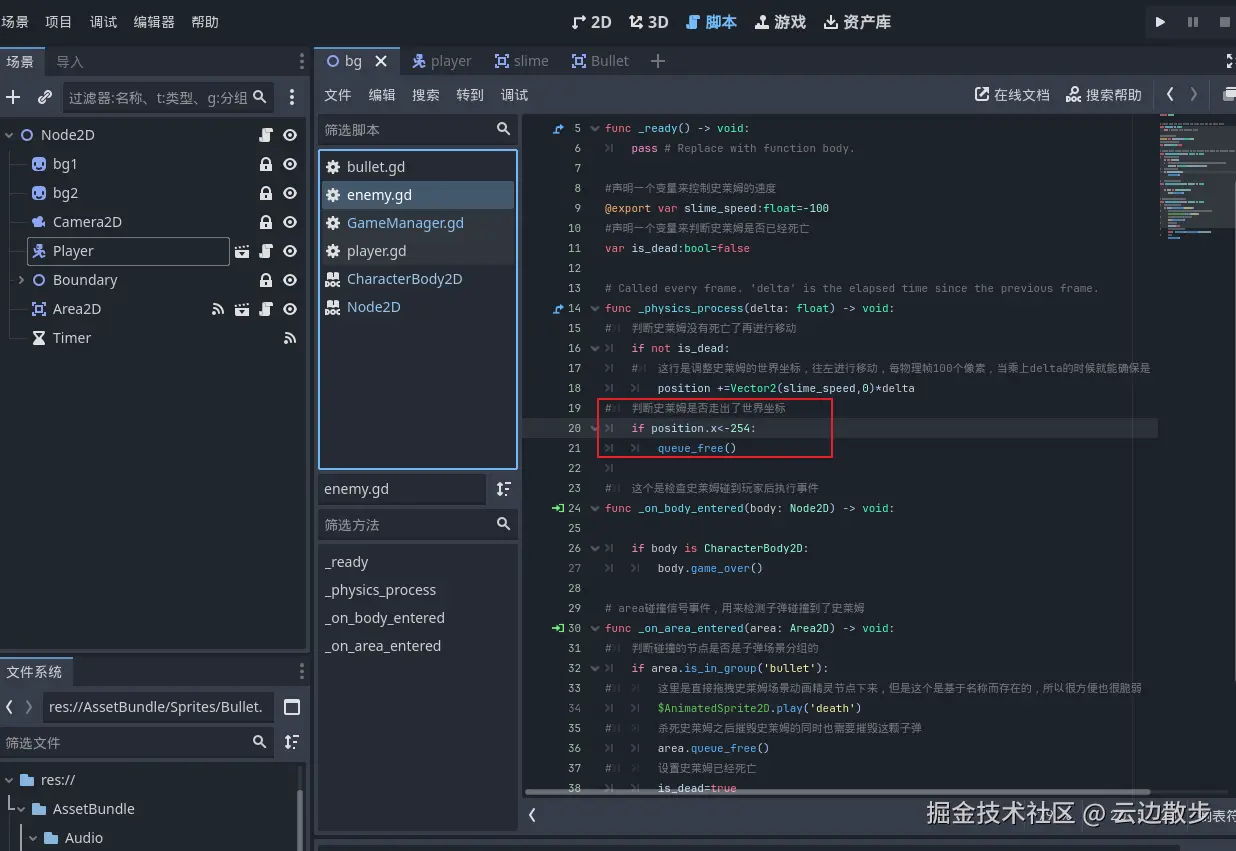The height and width of the screenshot is (851, 1236).
Task: Fold the 'if not is_dead' block
Action: point(595,348)
